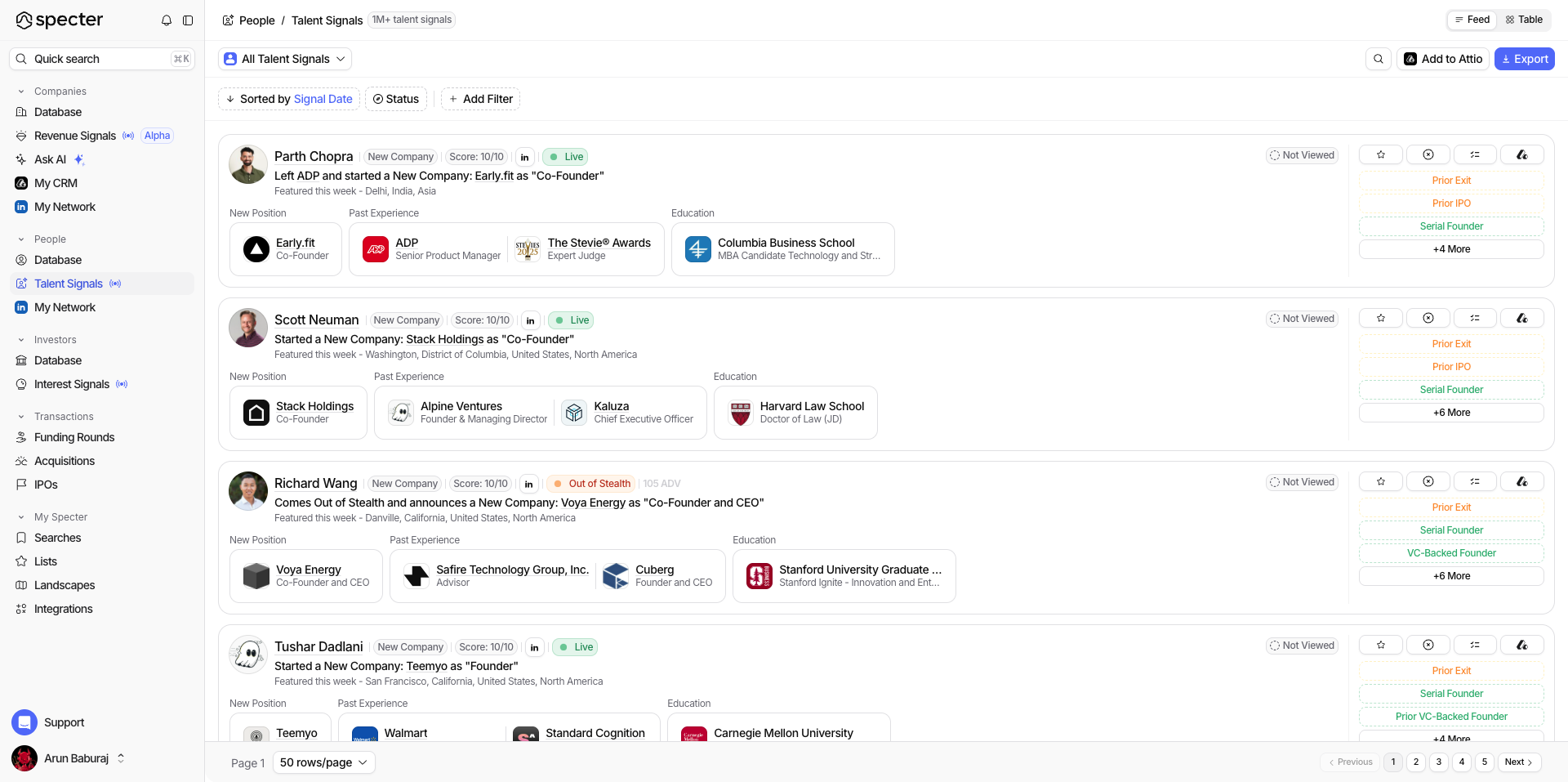Toggle Not Viewed status for Parth Chopra
1568x782 pixels.
point(1302,155)
